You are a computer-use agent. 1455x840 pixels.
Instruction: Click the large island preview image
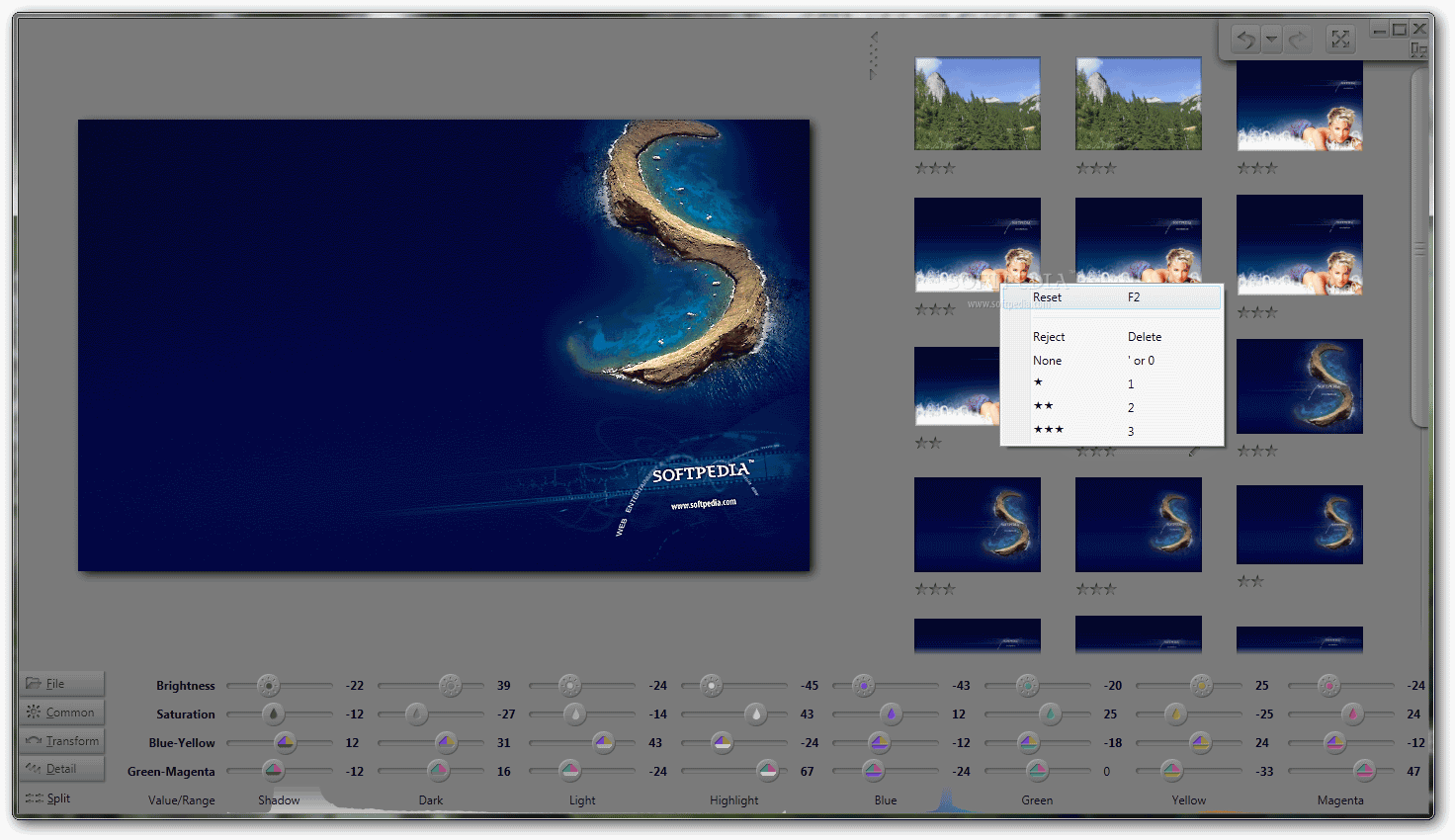(x=444, y=345)
